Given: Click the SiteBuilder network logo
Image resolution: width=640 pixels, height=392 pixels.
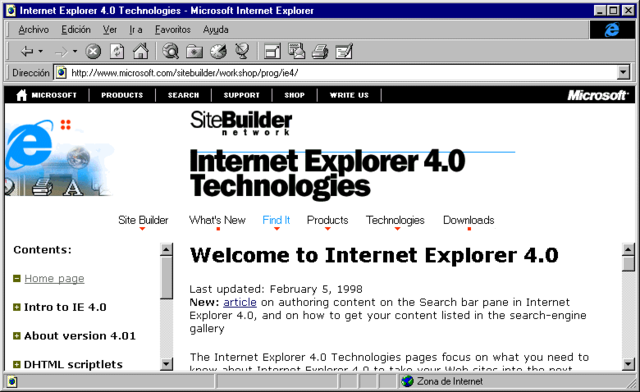Looking at the screenshot, I should click(x=241, y=123).
